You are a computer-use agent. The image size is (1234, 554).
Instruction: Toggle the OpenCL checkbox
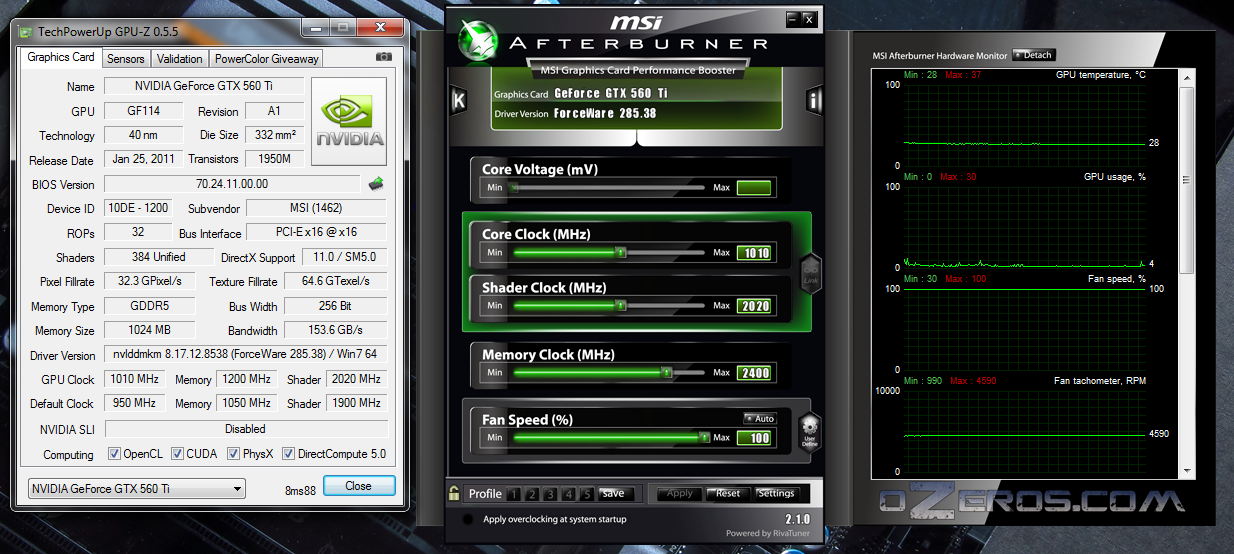[114, 454]
